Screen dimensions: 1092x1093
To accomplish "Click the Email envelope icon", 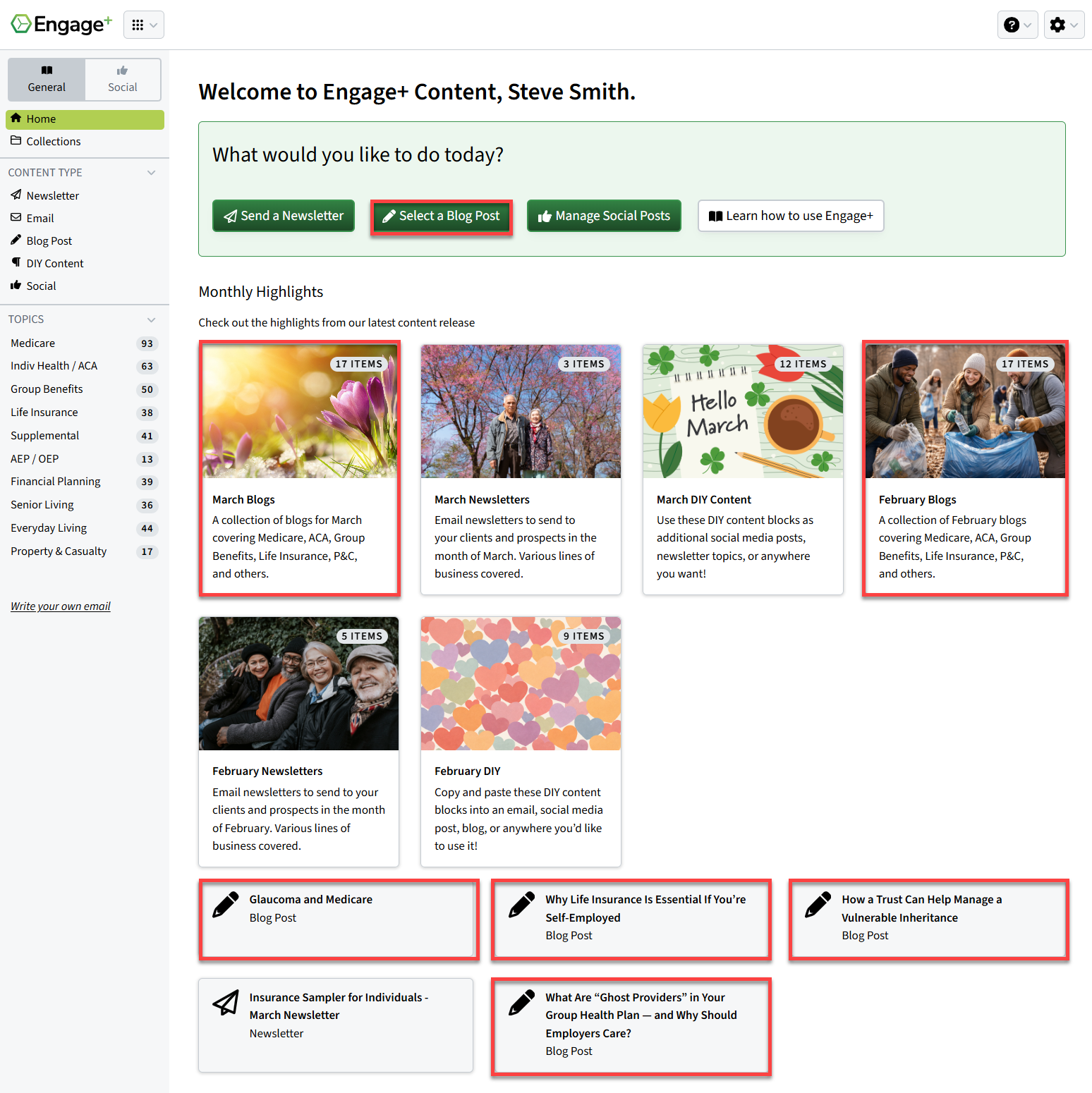I will click(16, 217).
